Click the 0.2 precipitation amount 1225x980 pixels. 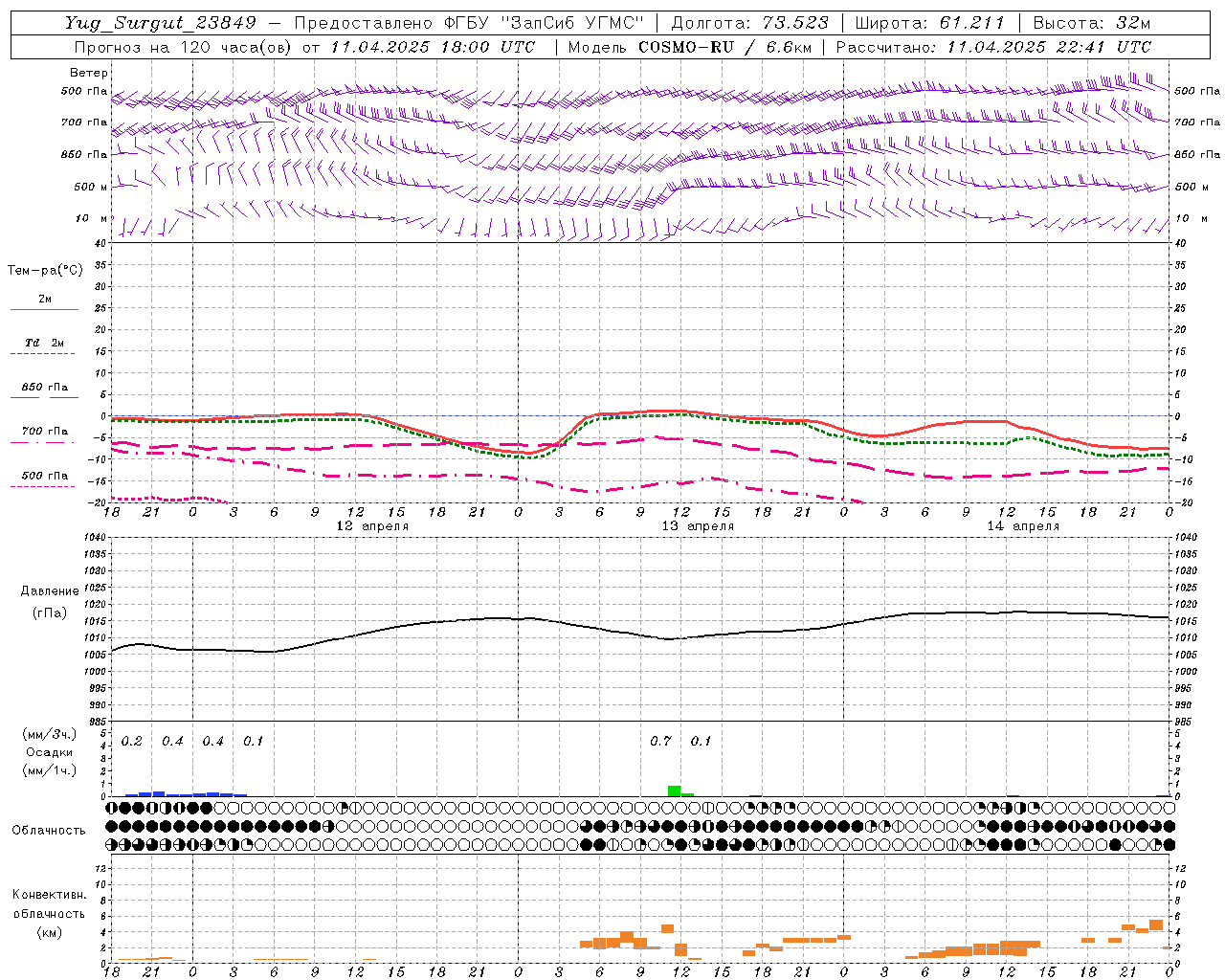pos(132,741)
